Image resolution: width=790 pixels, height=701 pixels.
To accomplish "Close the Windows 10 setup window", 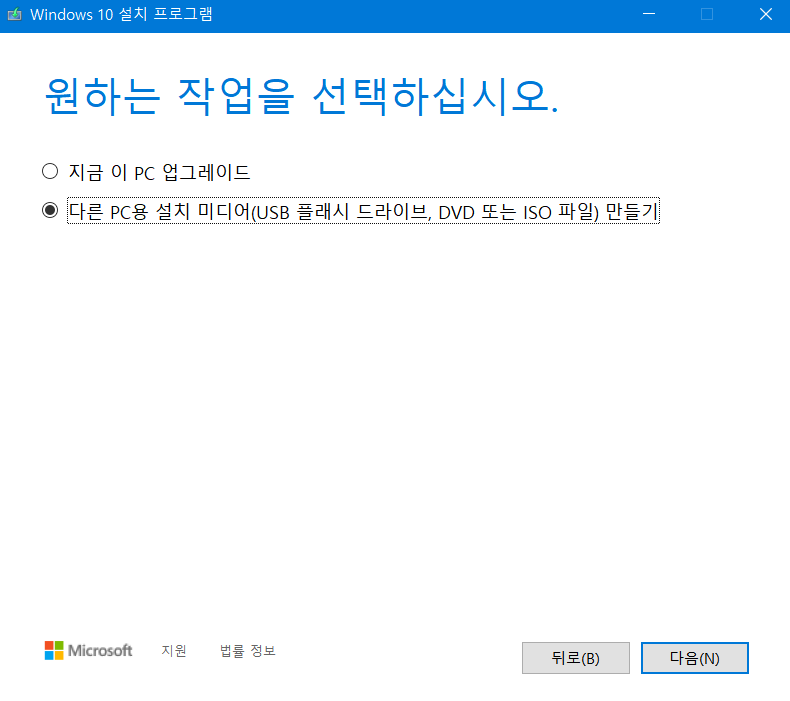I will tap(766, 14).
